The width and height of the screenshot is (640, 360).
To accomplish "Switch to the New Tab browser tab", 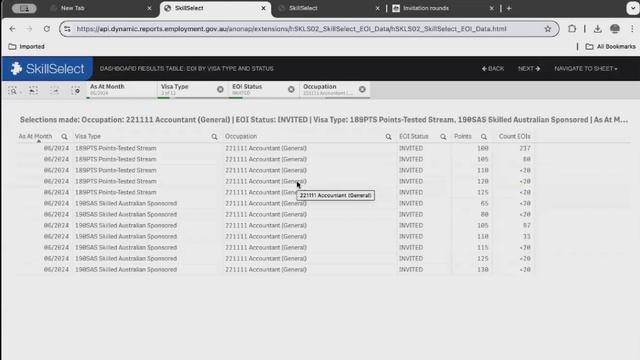I will [73, 8].
